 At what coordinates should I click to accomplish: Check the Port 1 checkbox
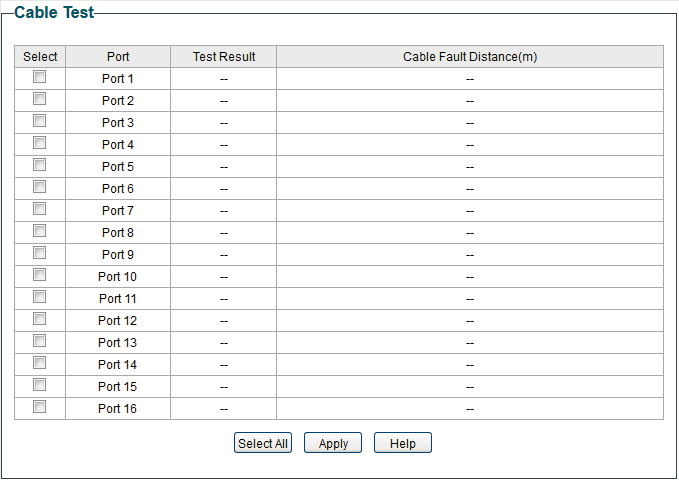point(40,77)
